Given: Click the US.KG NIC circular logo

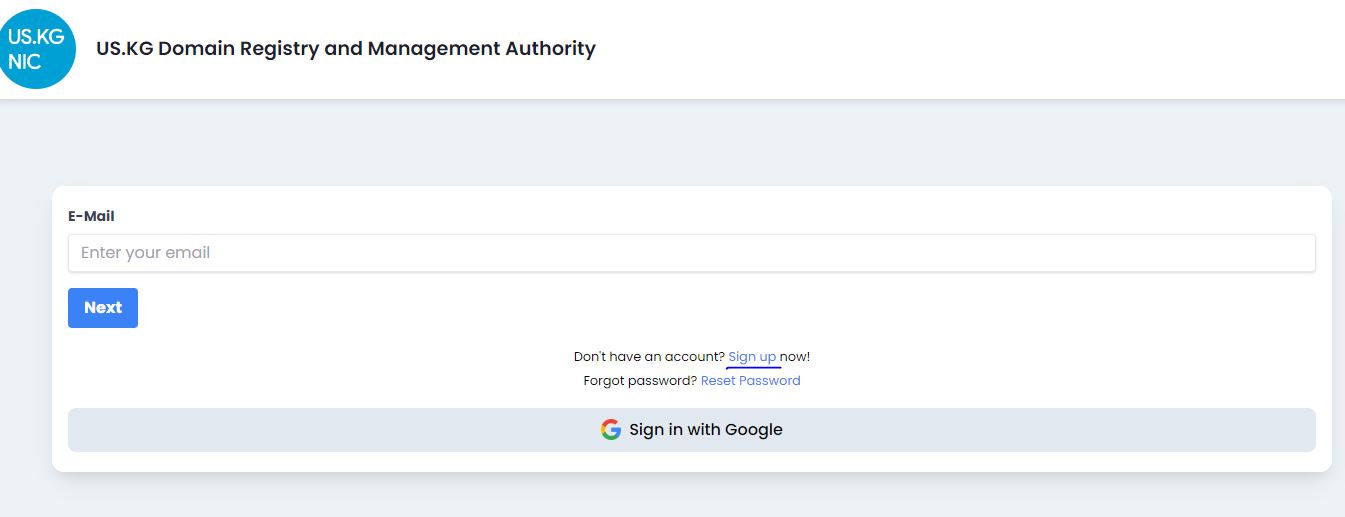Looking at the screenshot, I should [37, 49].
